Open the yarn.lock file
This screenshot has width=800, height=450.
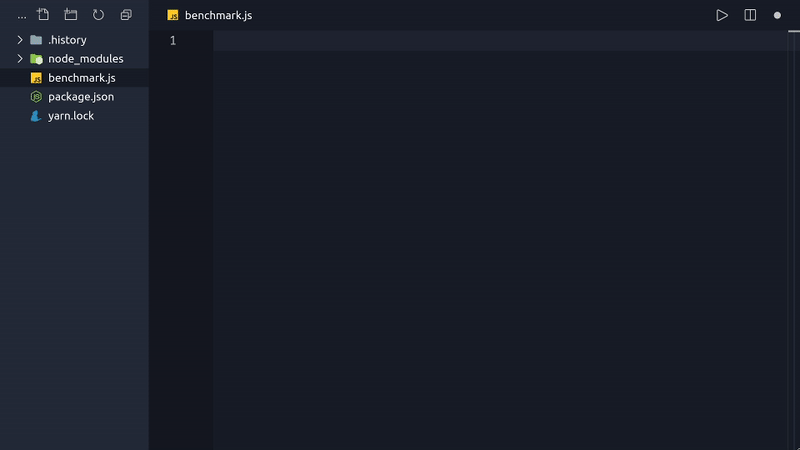pos(74,116)
